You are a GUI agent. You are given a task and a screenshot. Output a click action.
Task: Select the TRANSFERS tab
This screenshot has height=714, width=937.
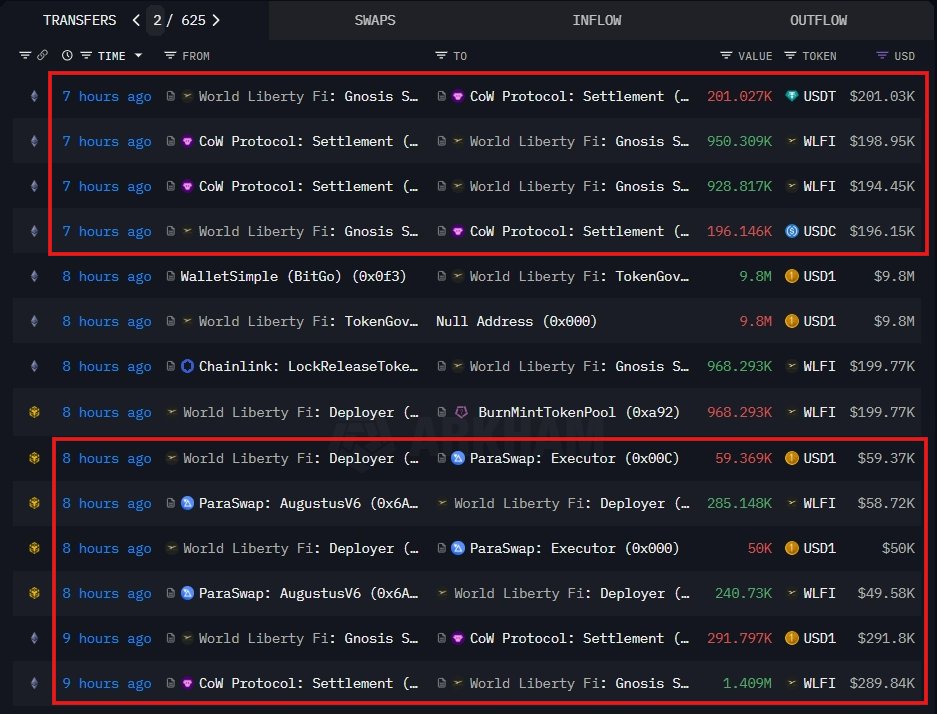point(79,20)
